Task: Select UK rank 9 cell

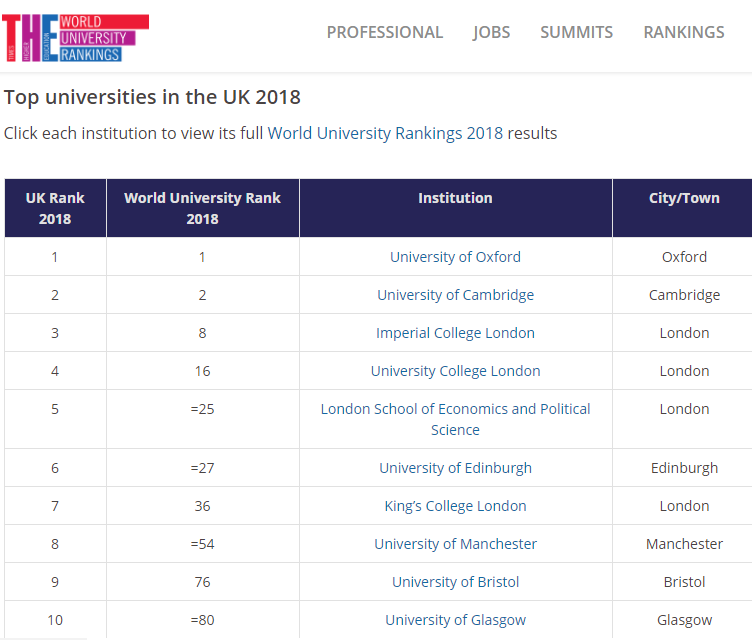Action: pyautogui.click(x=56, y=581)
